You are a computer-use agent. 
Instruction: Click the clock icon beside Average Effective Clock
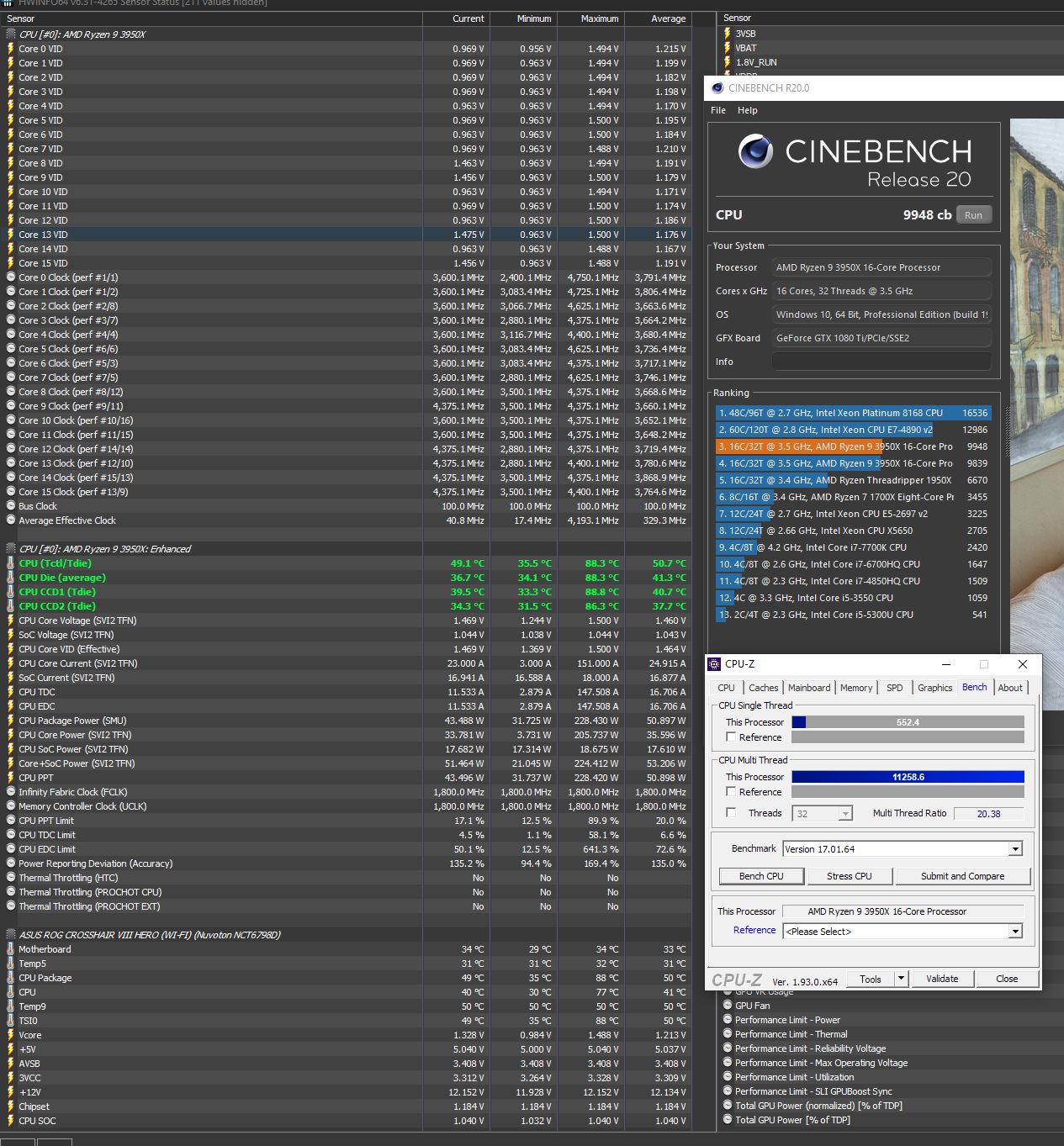tap(11, 520)
